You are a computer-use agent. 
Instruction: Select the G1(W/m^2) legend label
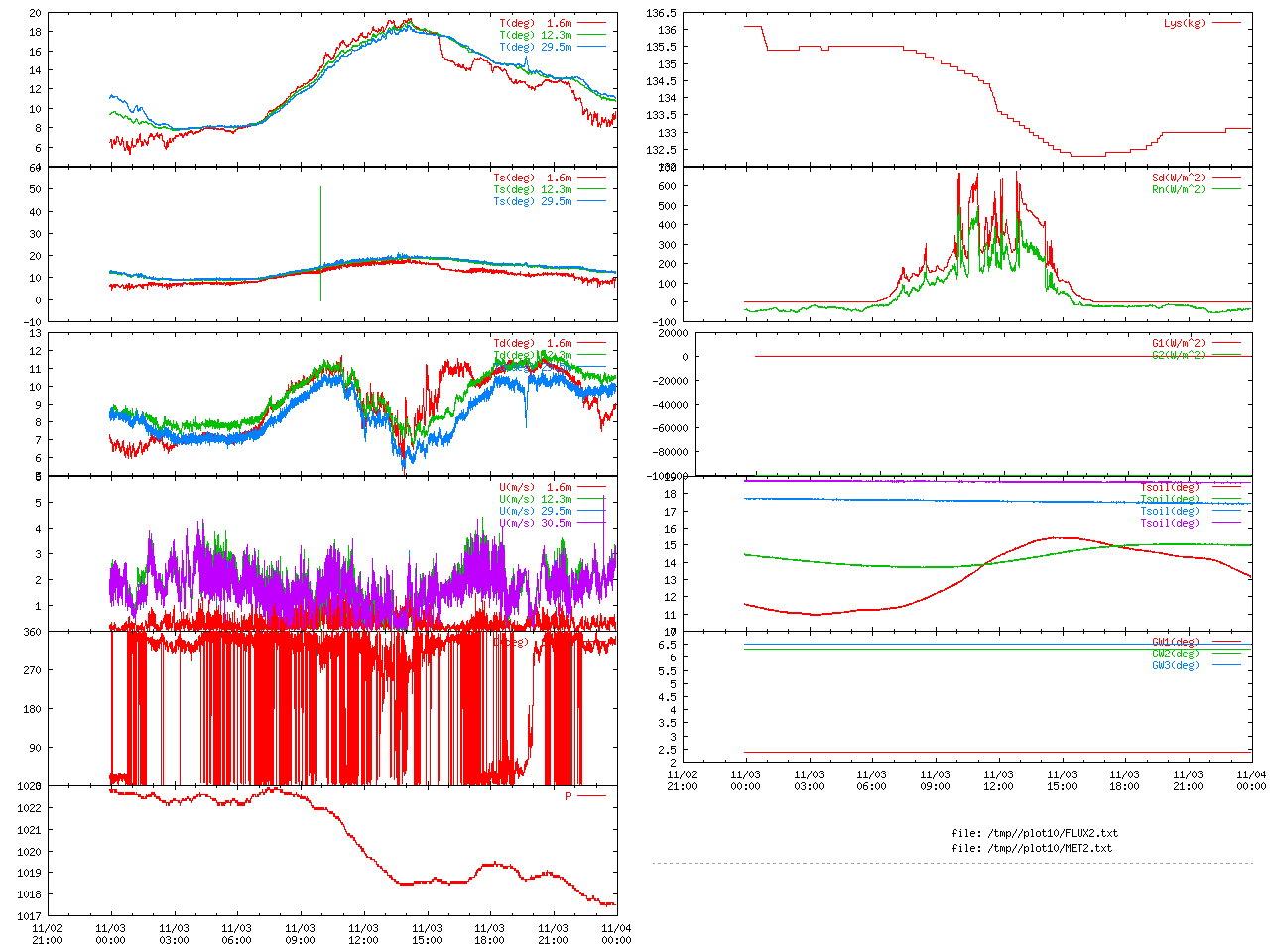tap(1178, 343)
